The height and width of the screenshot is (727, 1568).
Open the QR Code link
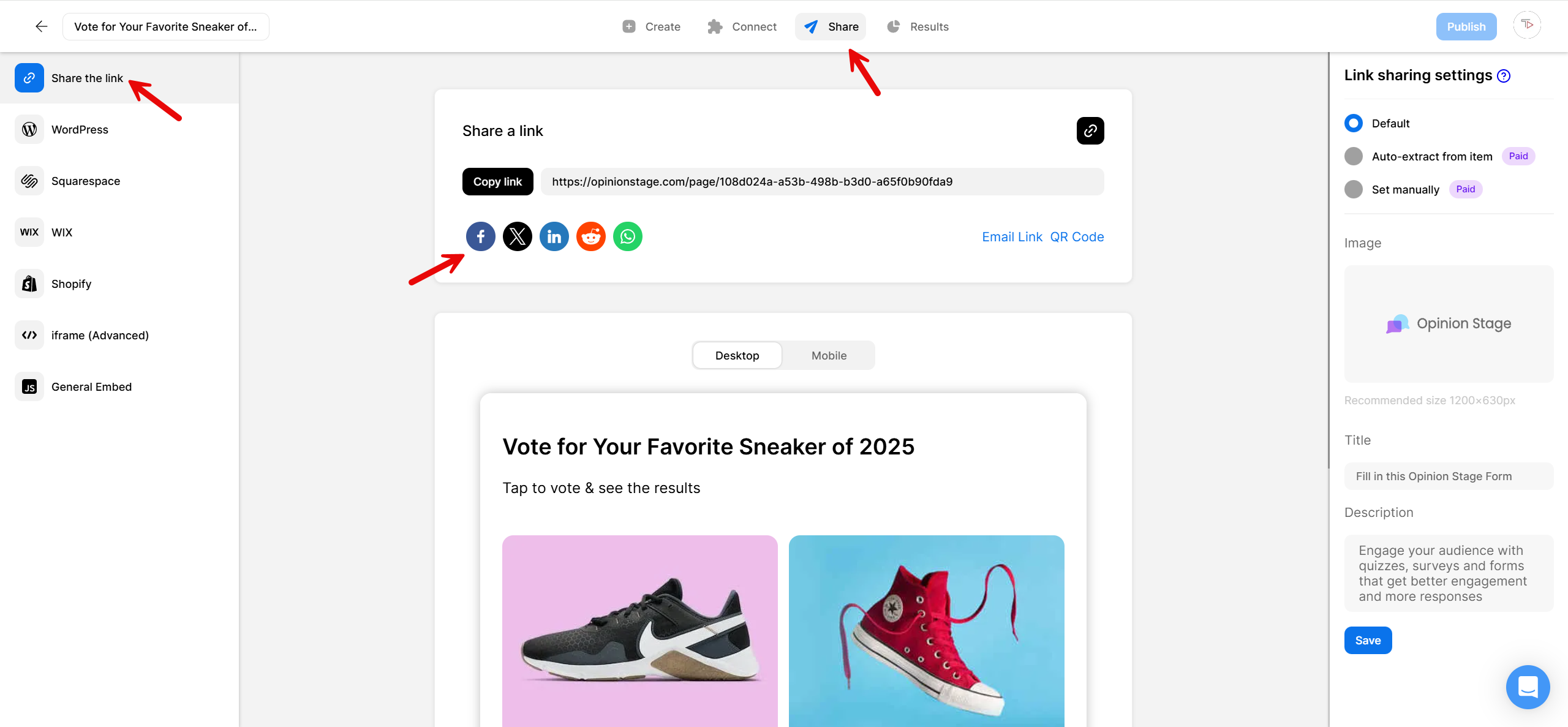click(1077, 236)
